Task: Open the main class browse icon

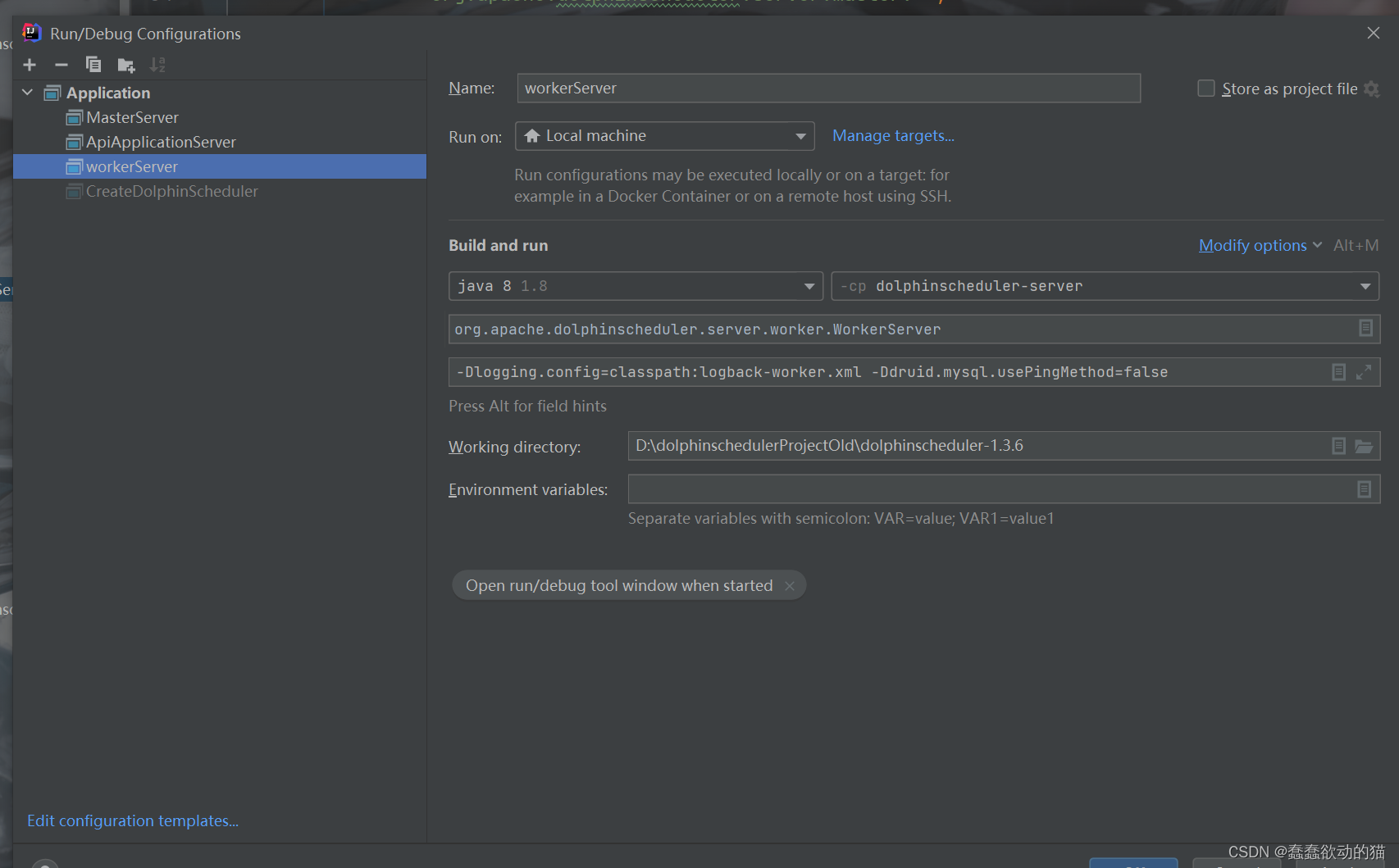Action: click(x=1365, y=329)
